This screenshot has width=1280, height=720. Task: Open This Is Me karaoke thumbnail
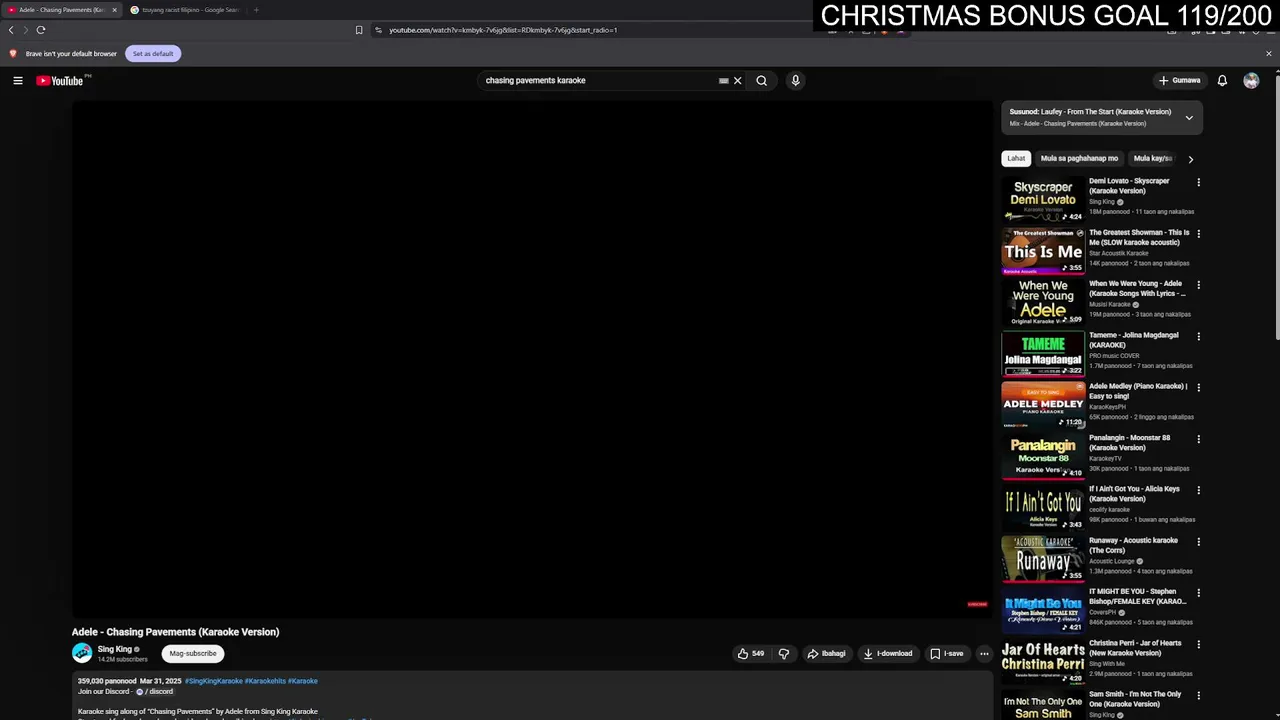[1043, 251]
